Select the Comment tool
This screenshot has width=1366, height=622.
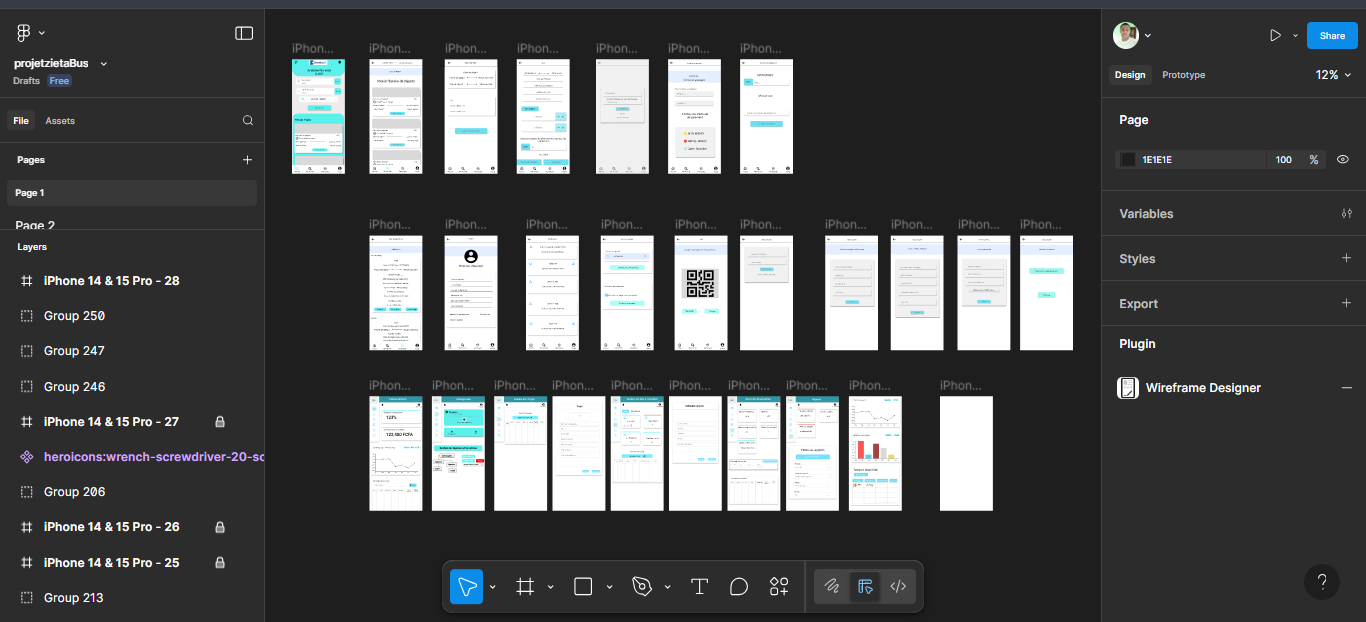739,586
